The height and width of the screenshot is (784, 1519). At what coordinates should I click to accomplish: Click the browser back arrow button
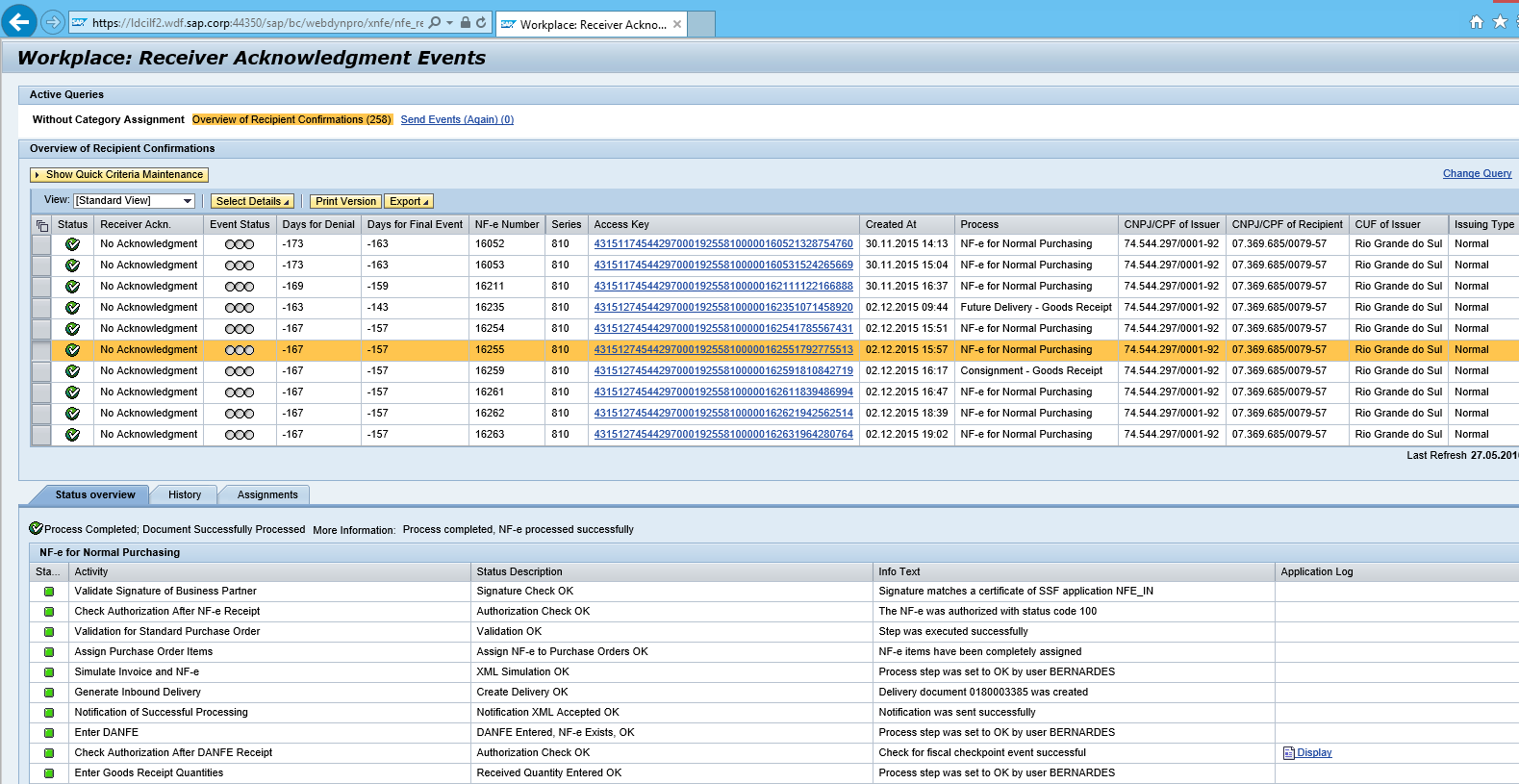18,21
